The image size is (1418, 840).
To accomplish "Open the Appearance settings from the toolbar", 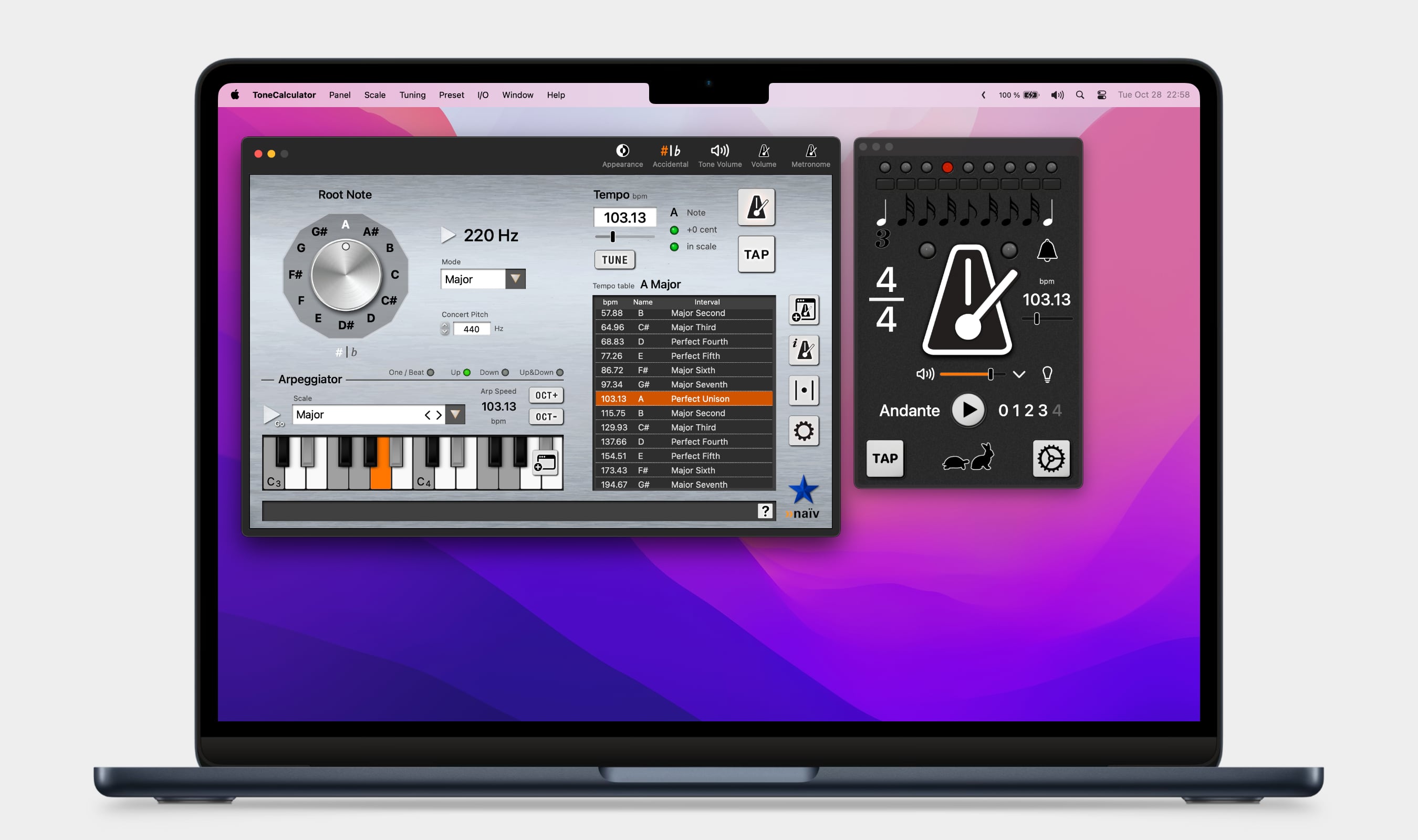I will click(x=623, y=151).
